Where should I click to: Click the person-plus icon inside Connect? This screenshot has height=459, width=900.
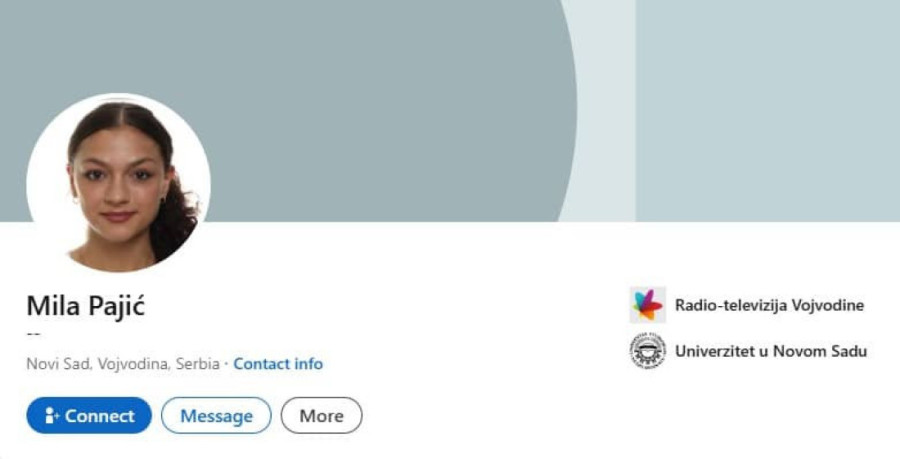[x=52, y=415]
